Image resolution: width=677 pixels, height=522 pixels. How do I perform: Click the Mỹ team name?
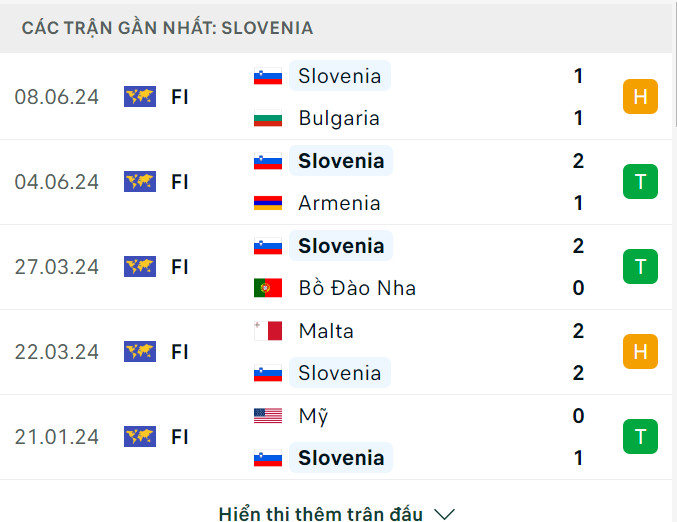click(x=313, y=416)
